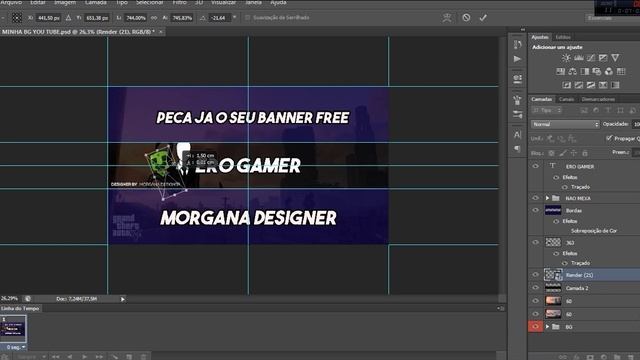Click the X position input field
Image resolution: width=640 pixels, height=360 pixels.
[x=49, y=18]
